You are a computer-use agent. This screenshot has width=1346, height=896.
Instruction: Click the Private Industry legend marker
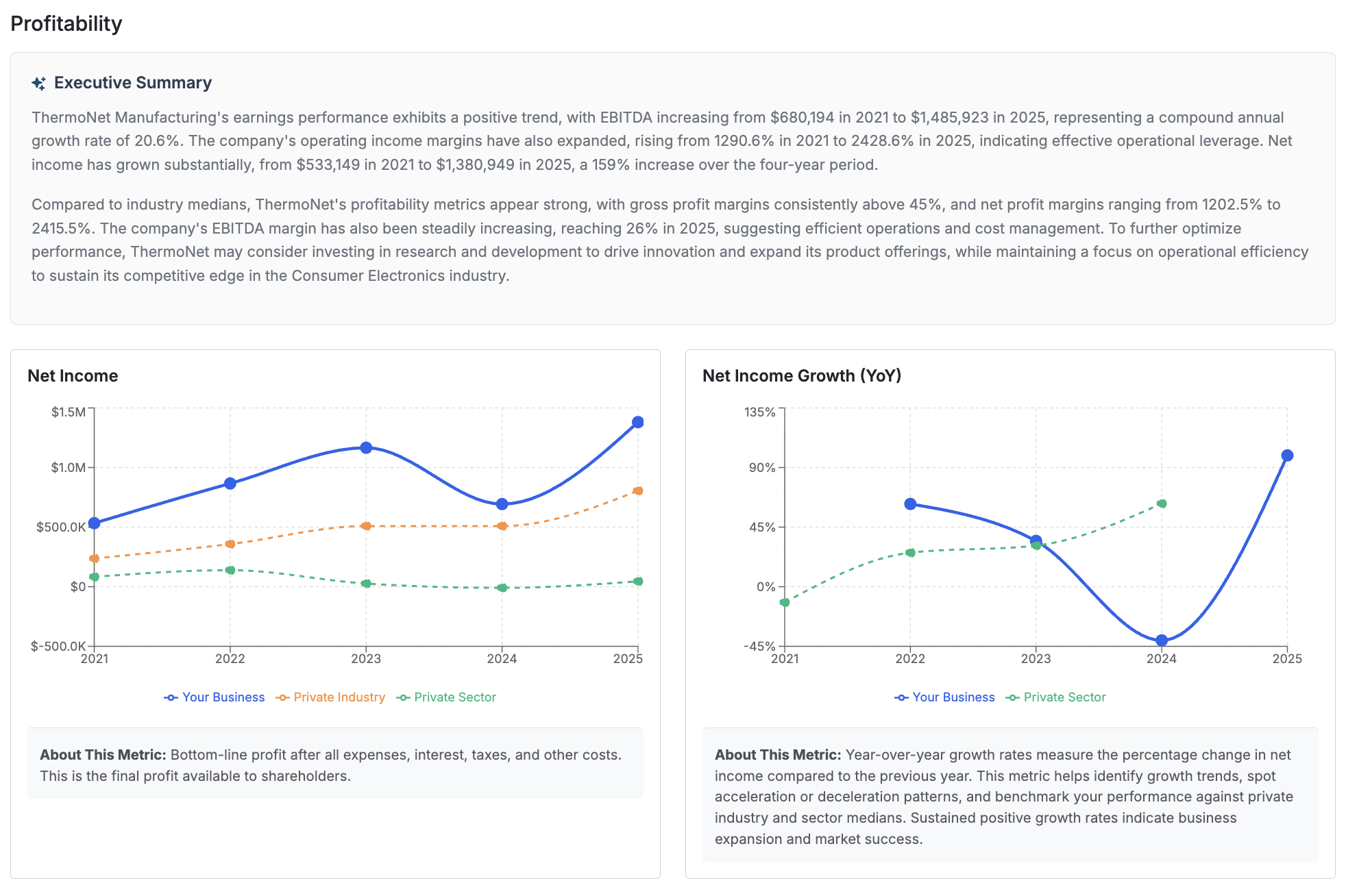click(x=281, y=697)
